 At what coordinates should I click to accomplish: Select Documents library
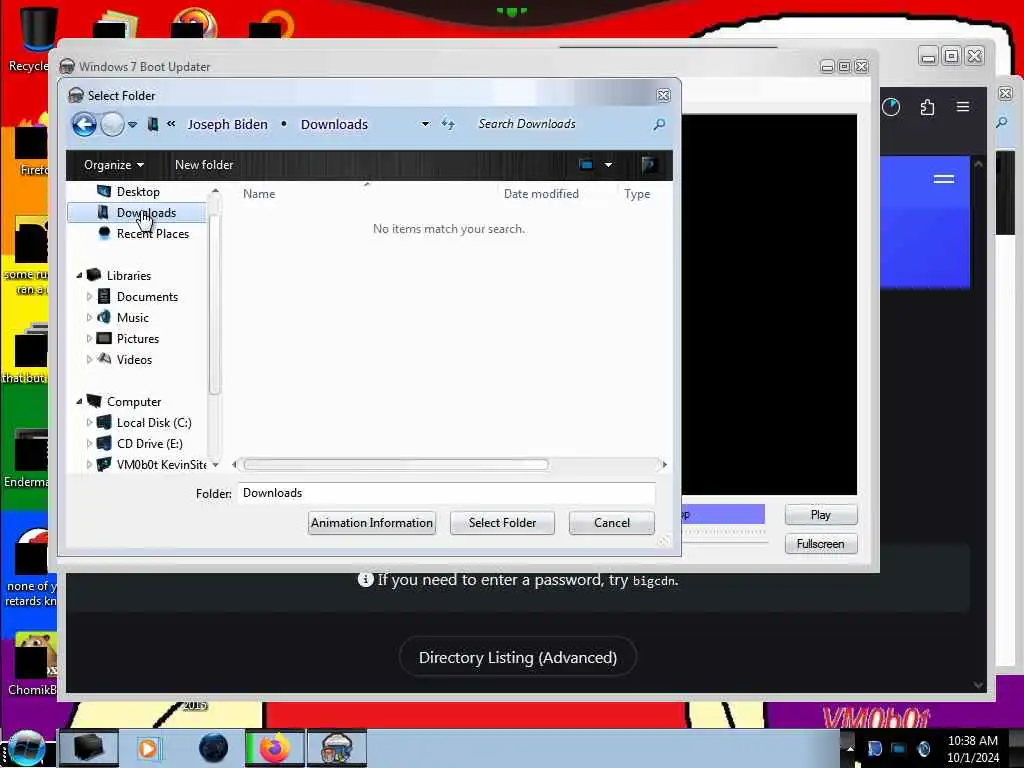pyautogui.click(x=147, y=296)
